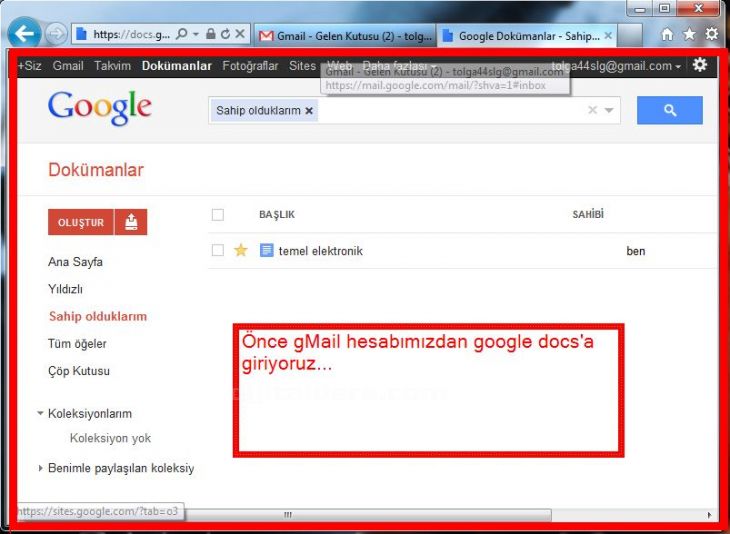Viewport: 730px width, 534px height.
Task: Open browser Tools gear icon
Action: coord(711,34)
